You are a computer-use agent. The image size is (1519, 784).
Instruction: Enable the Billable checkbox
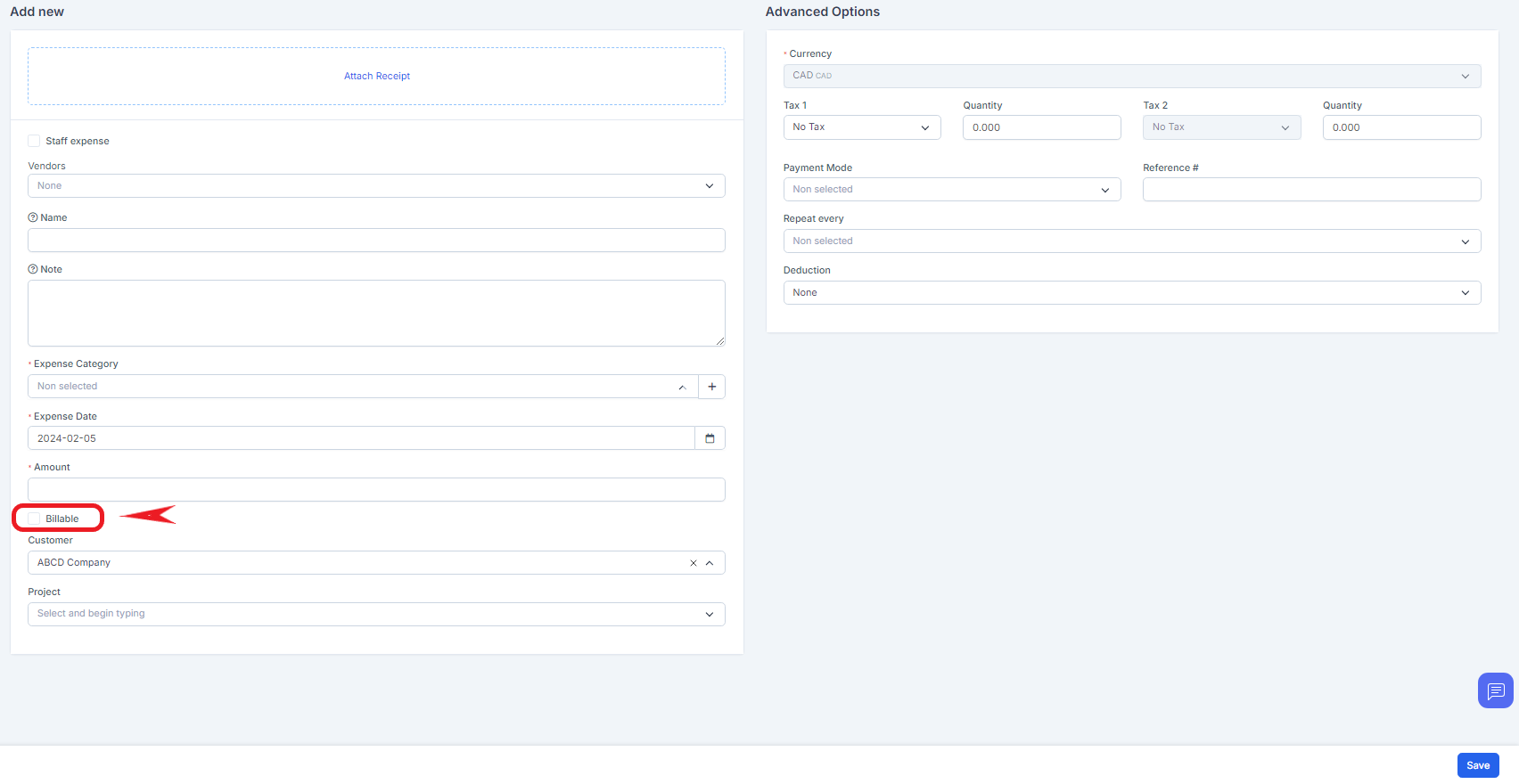34,519
